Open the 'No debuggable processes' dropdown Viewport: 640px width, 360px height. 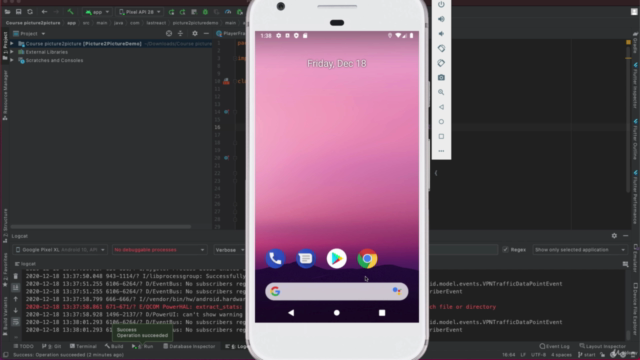(x=159, y=250)
